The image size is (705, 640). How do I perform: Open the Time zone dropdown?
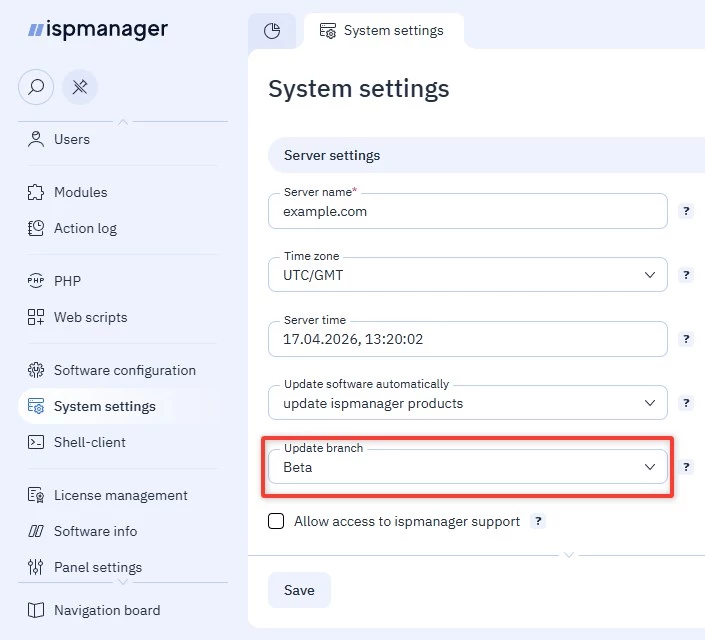467,275
